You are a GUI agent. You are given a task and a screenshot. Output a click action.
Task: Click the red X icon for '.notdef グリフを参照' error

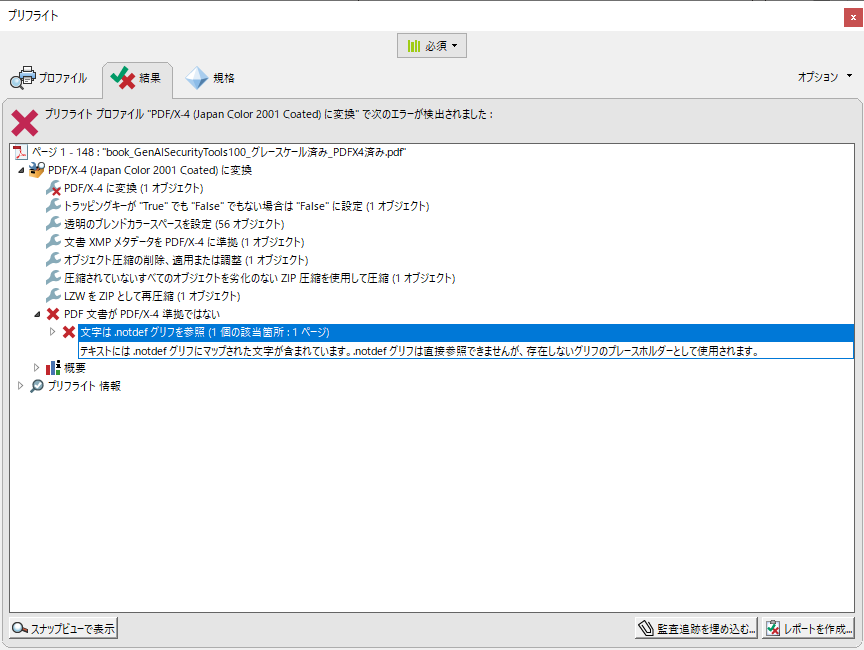(x=69, y=332)
